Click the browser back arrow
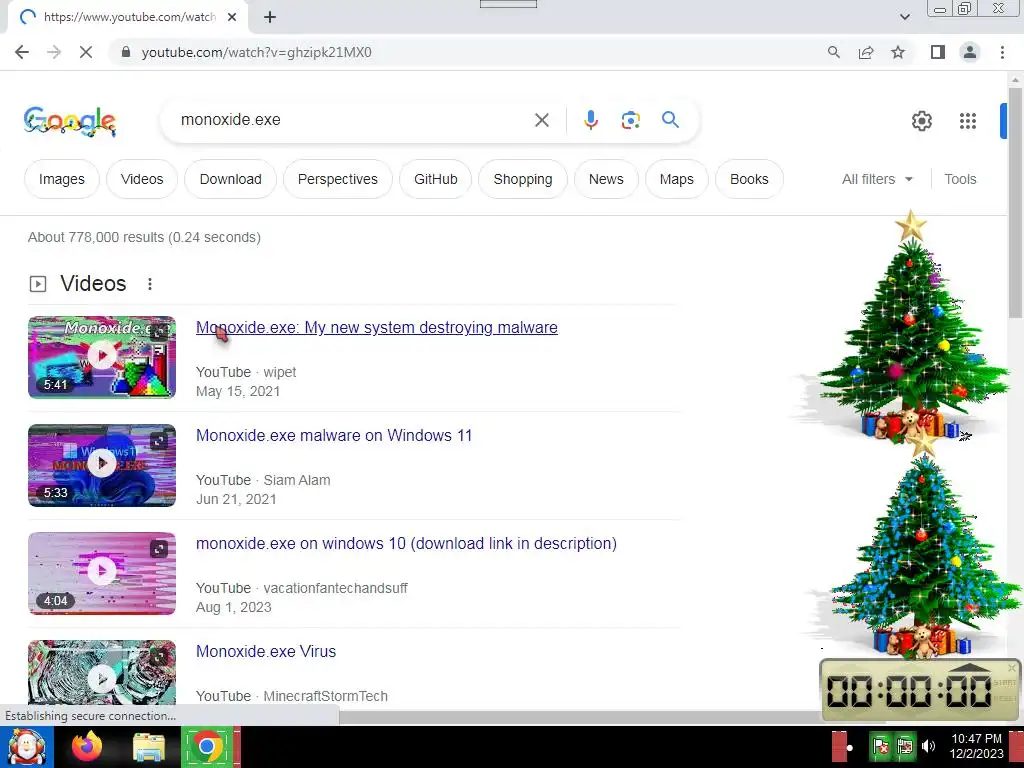This screenshot has height=768, width=1024. (22, 52)
